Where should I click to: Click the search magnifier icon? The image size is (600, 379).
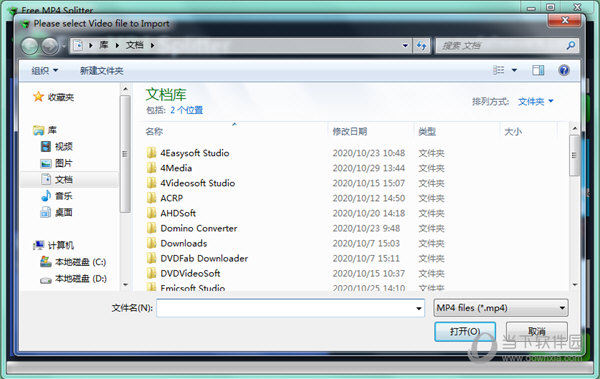[571, 46]
